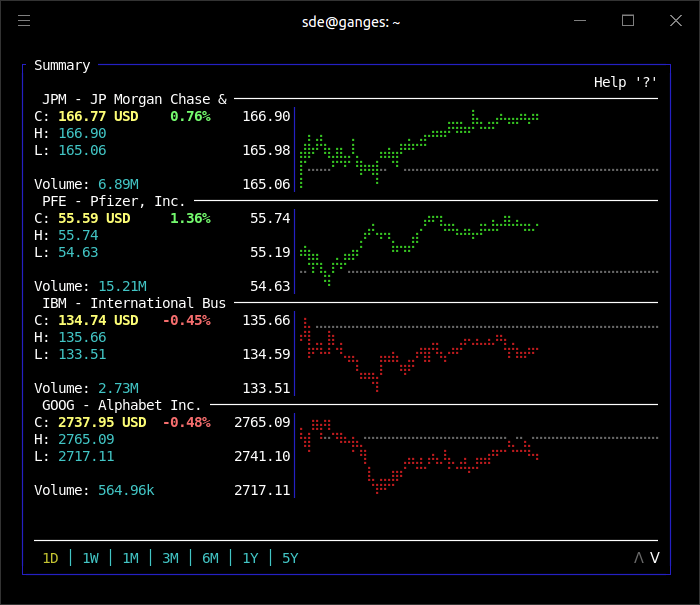700x605 pixels.
Task: Click JPM current price 166.77 USD
Action: (98, 117)
